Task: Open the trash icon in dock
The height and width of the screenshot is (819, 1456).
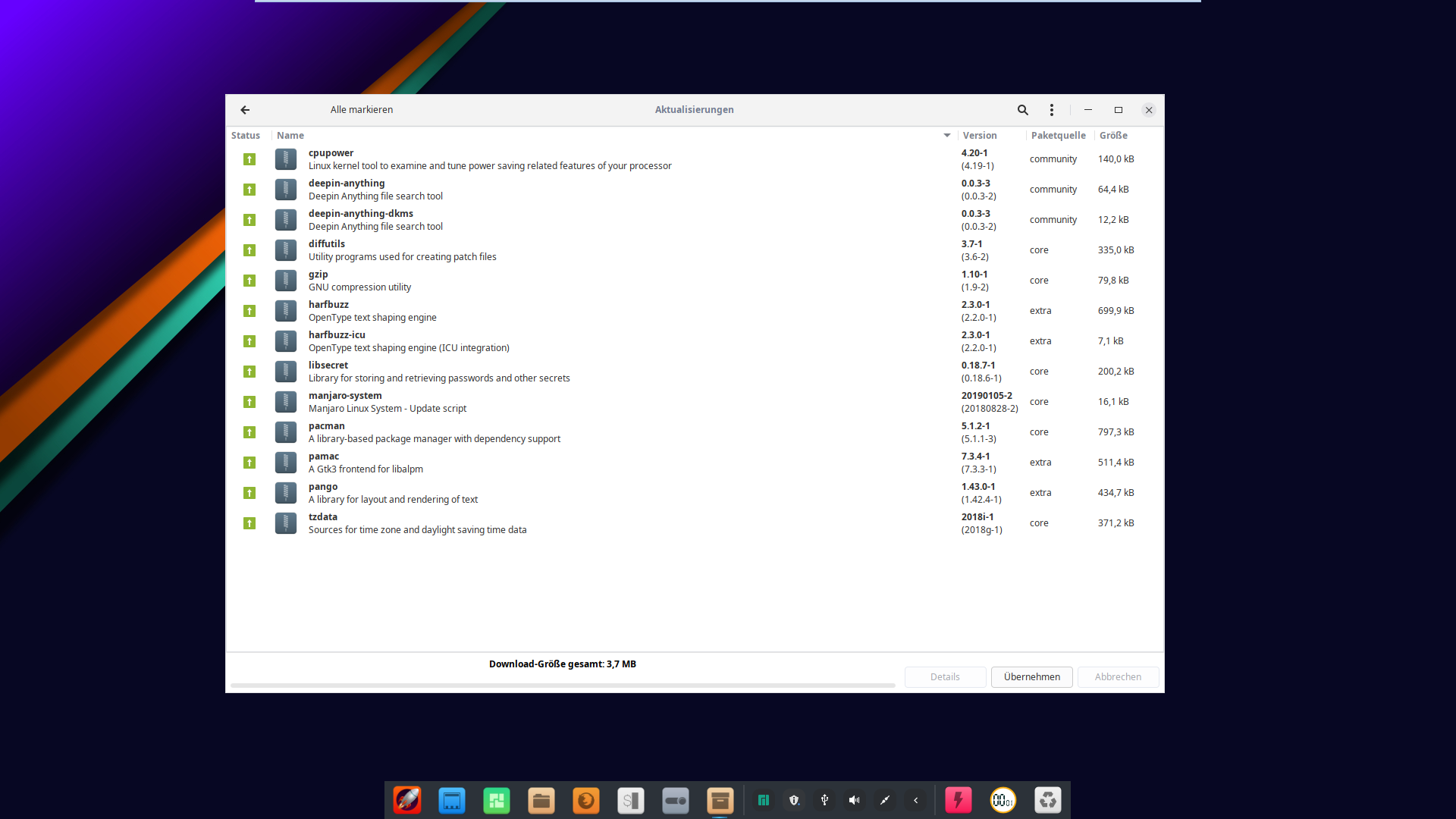Action: tap(1048, 800)
